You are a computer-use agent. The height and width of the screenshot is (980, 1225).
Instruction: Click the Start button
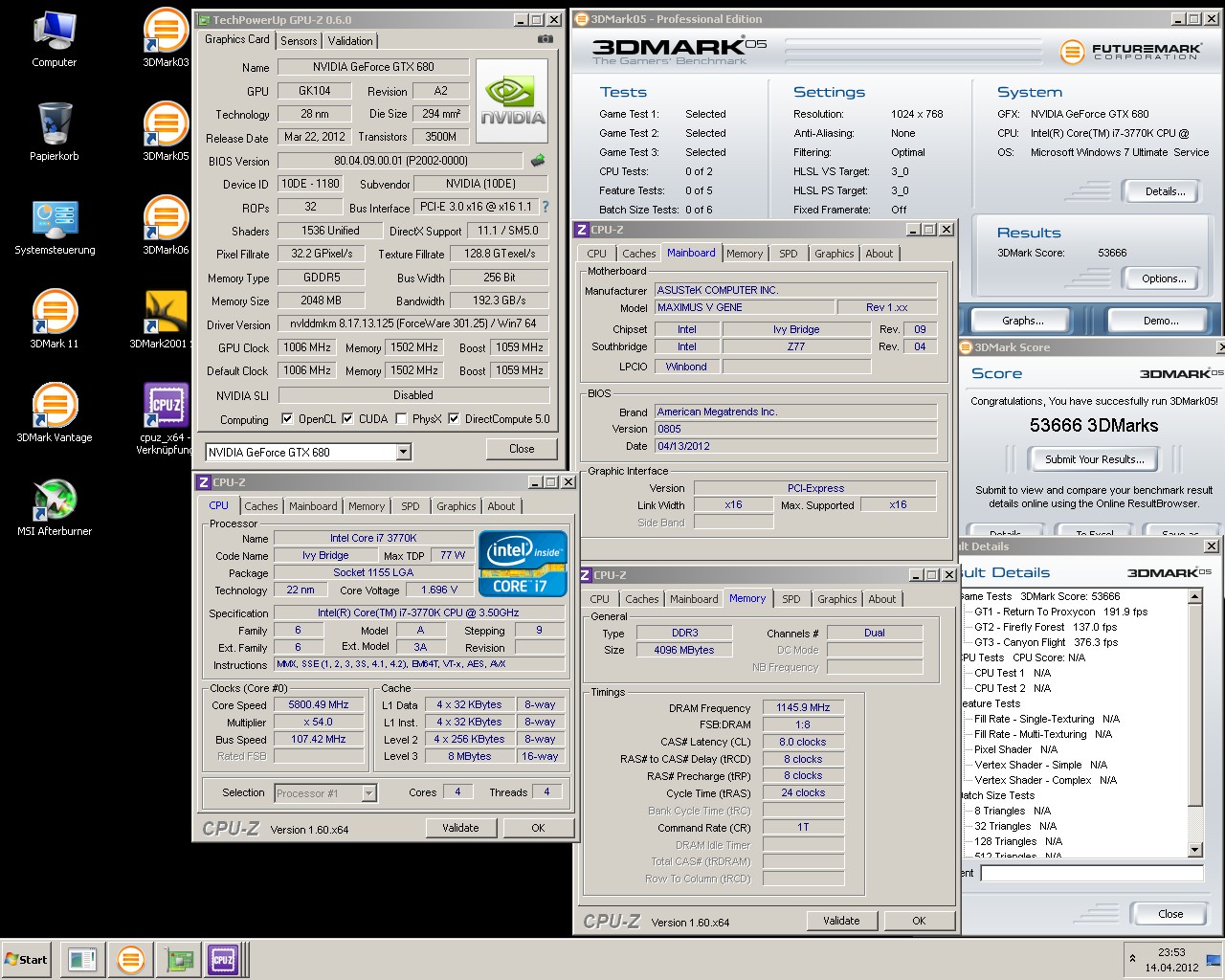pos(27,959)
